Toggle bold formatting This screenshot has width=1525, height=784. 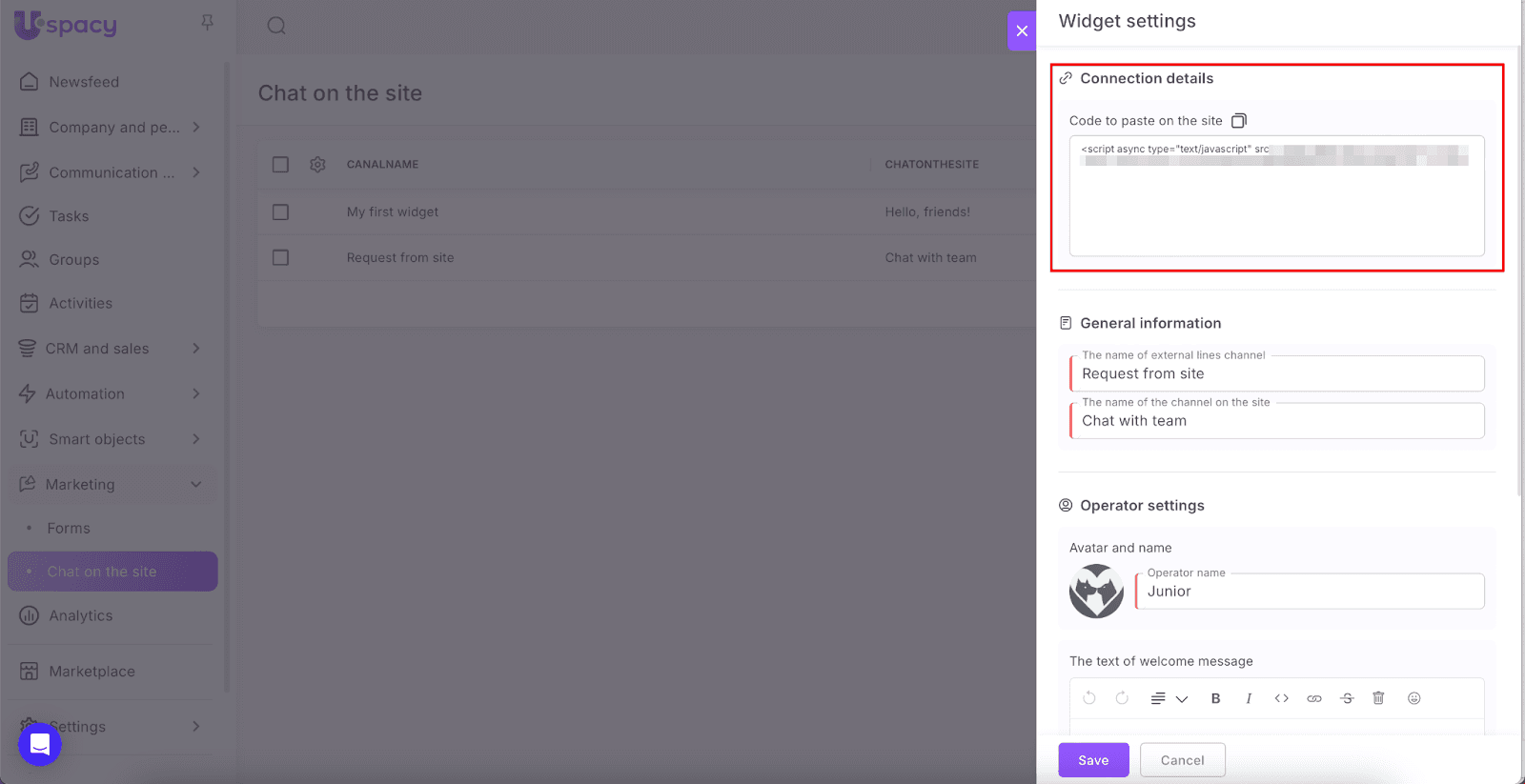point(1215,698)
